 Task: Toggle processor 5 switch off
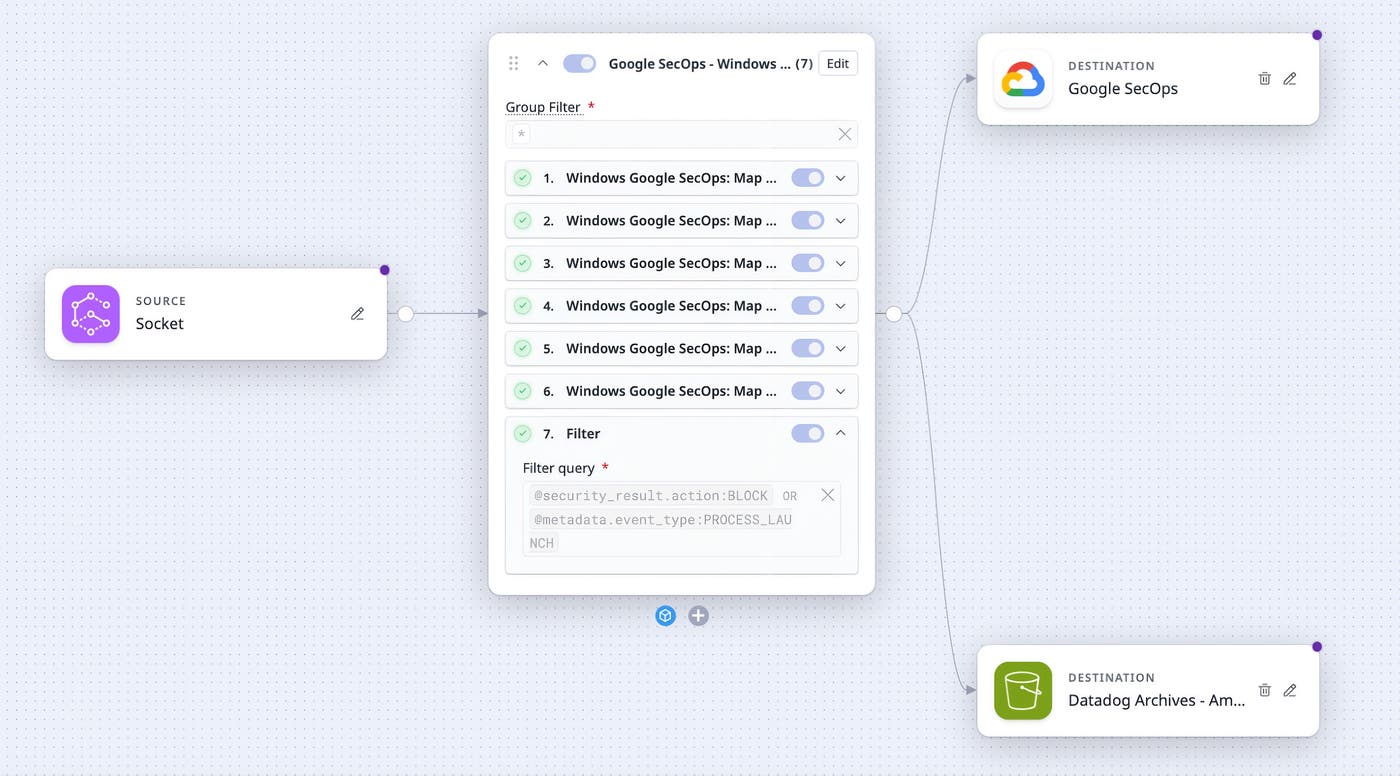coord(808,348)
